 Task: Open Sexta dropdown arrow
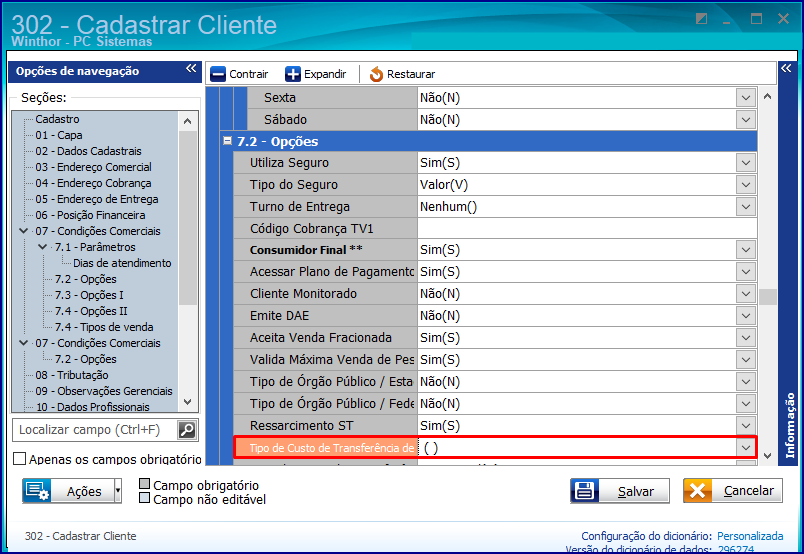746,97
